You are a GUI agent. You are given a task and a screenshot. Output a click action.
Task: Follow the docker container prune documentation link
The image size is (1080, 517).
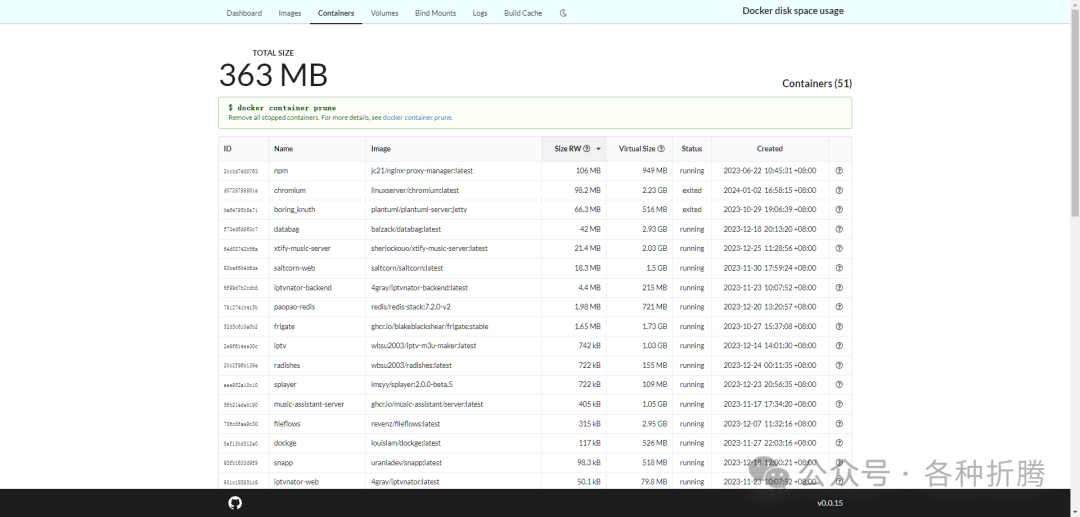pyautogui.click(x=417, y=118)
